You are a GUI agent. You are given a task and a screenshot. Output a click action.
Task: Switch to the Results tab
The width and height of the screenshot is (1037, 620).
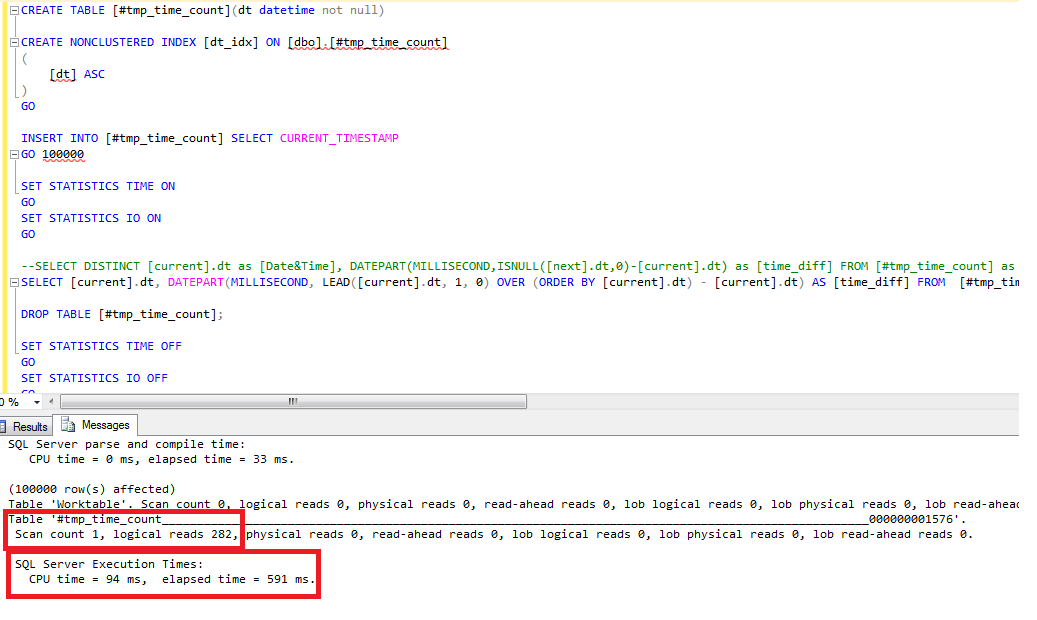pyautogui.click(x=27, y=426)
